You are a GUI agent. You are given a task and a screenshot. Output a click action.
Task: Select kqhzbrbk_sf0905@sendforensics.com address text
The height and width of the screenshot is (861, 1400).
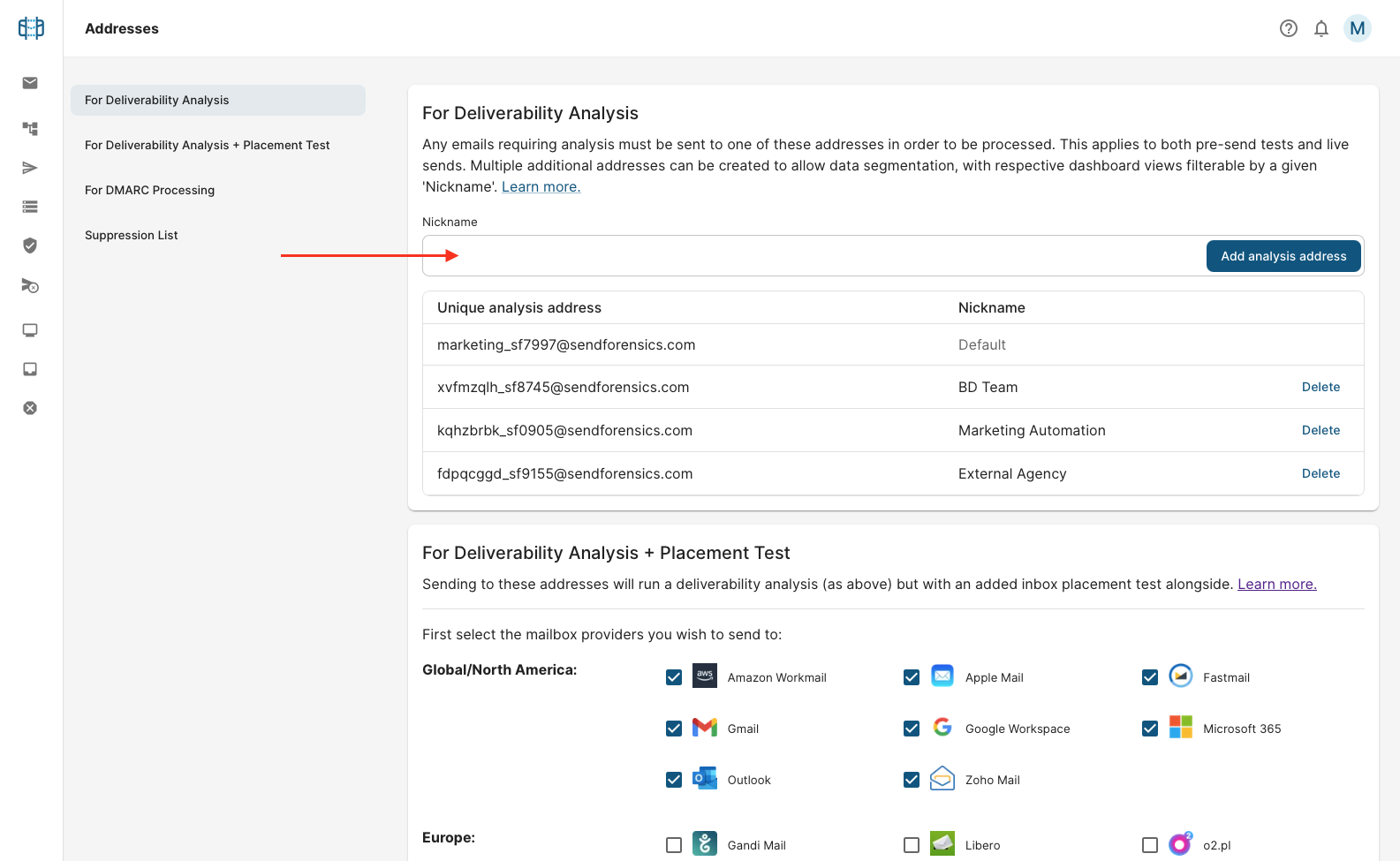(564, 430)
